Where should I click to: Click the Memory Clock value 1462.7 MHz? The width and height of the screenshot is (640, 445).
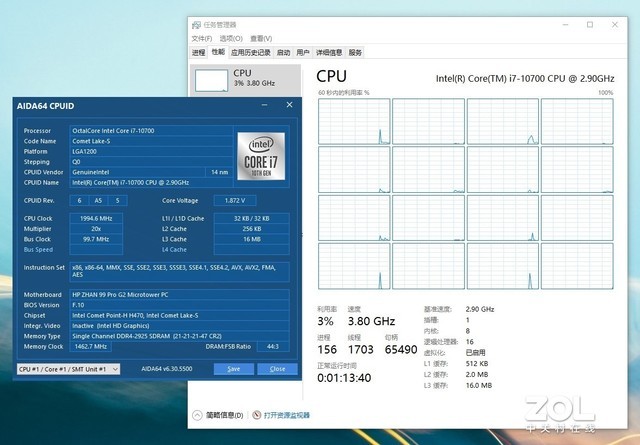91,347
